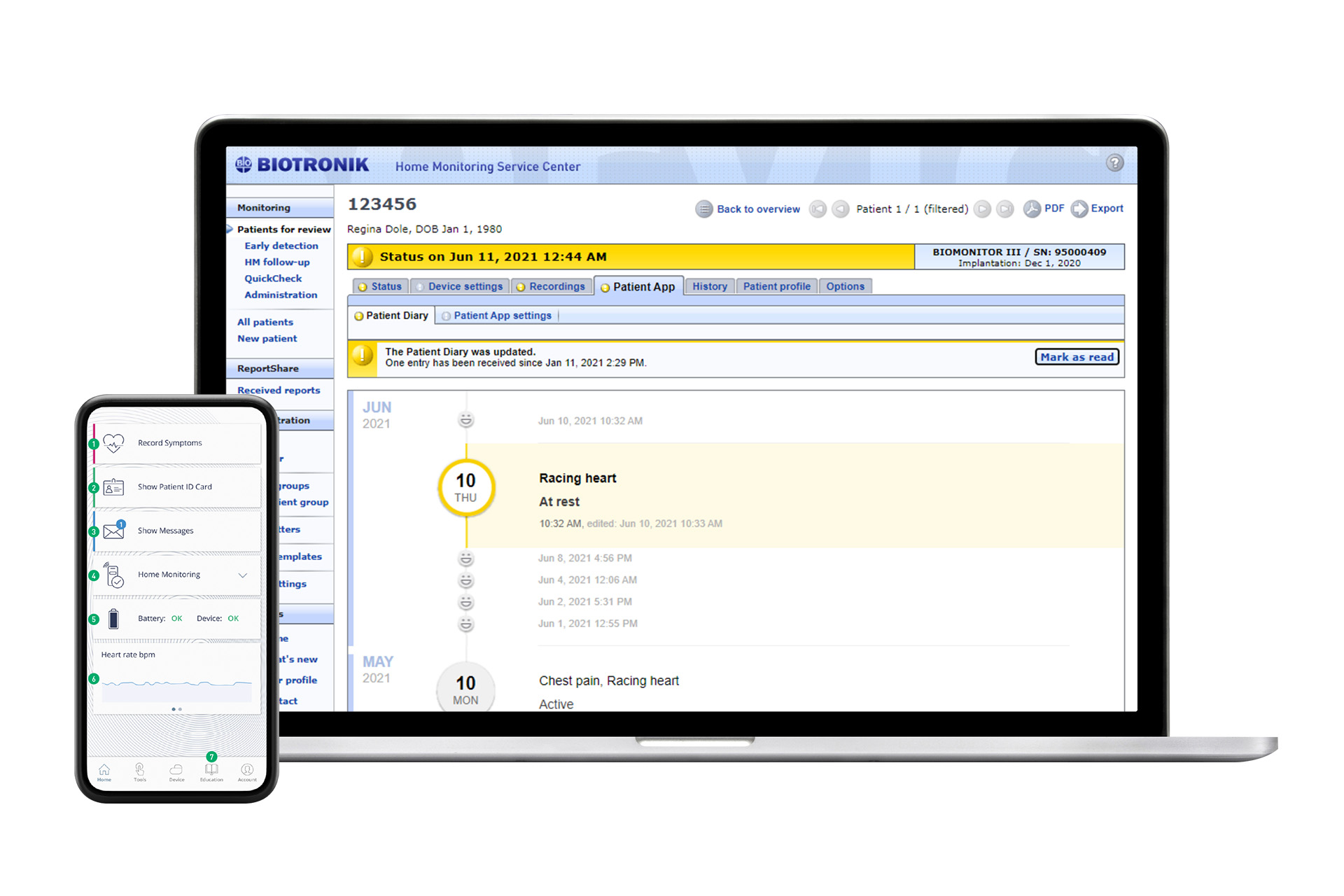Select the Home icon on phone navigation
This screenshot has width=1344, height=896.
[104, 771]
